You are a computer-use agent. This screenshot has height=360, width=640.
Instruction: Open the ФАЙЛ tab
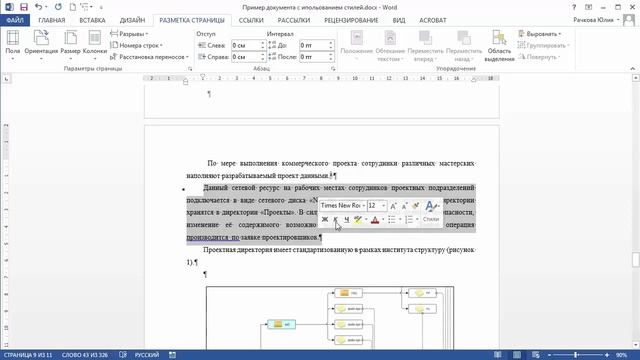(15, 20)
